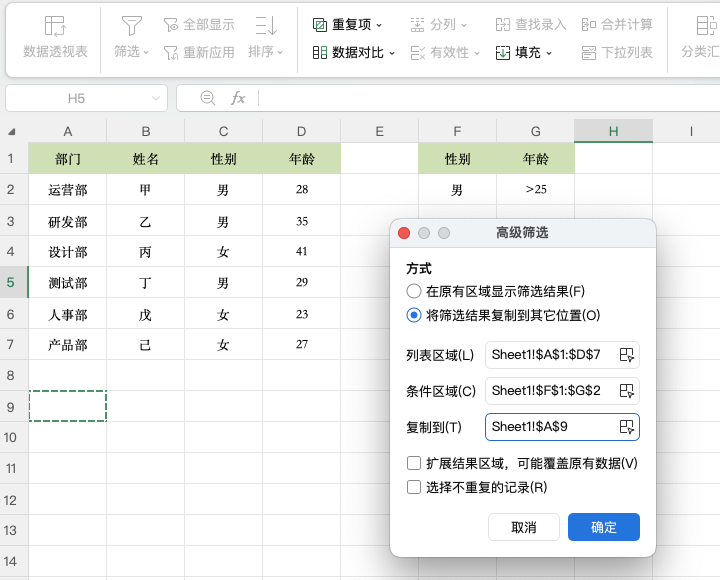Viewport: 720px width, 580px height.
Task: Click the fx insert function icon
Action: coord(238,98)
